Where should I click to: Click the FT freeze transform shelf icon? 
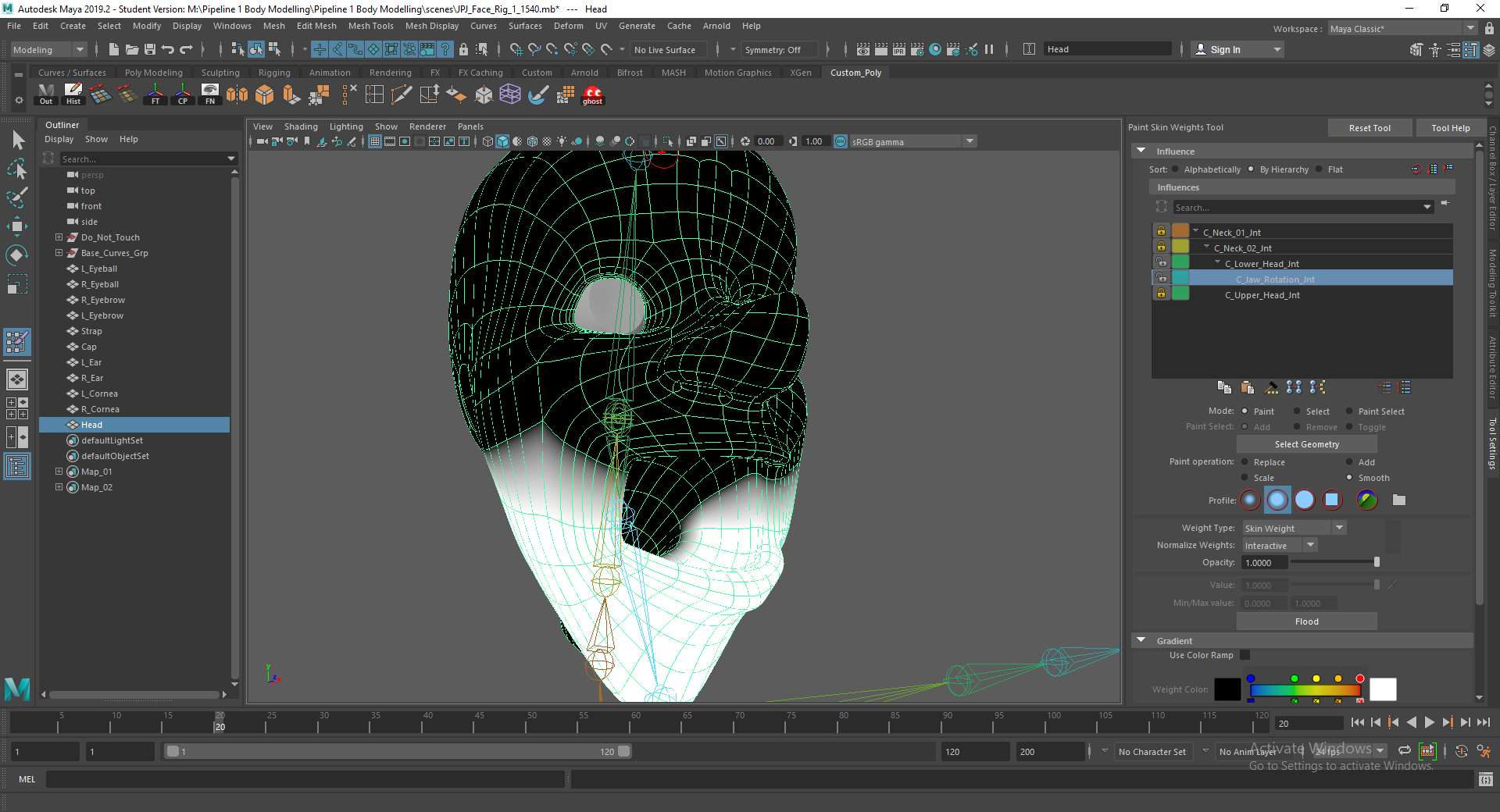pyautogui.click(x=155, y=94)
